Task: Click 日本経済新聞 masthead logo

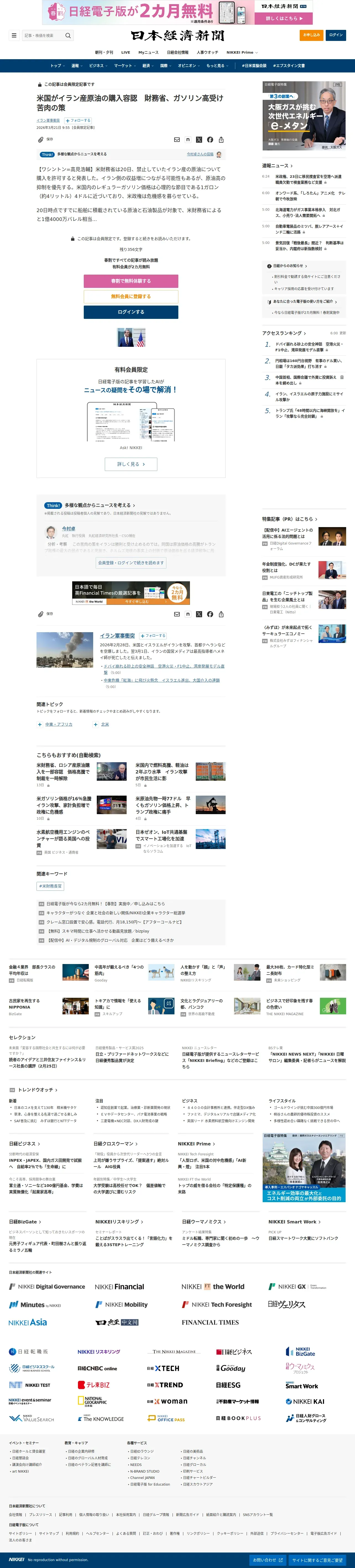Action: tap(177, 35)
